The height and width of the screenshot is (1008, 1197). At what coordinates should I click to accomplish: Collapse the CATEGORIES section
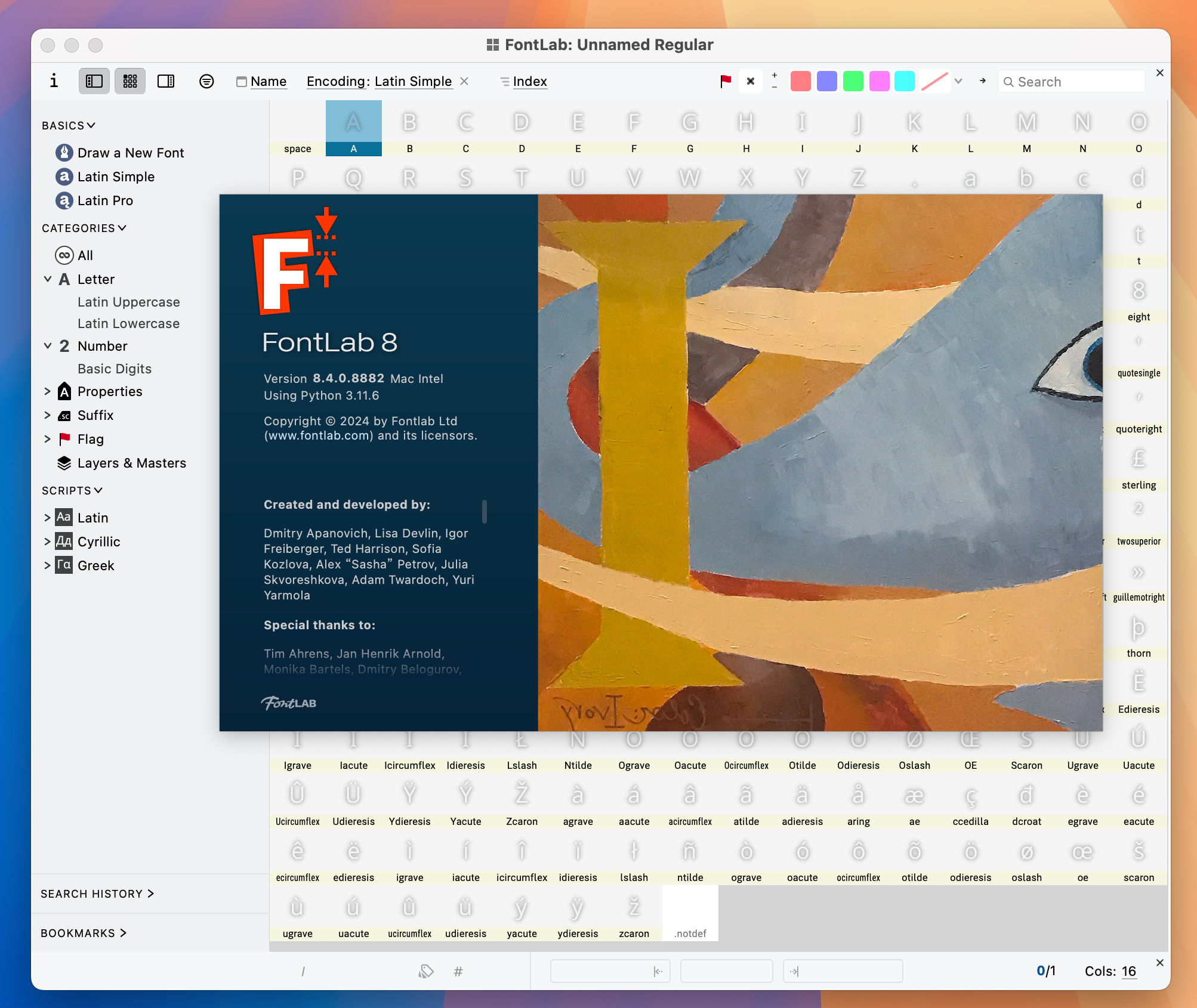coord(84,228)
